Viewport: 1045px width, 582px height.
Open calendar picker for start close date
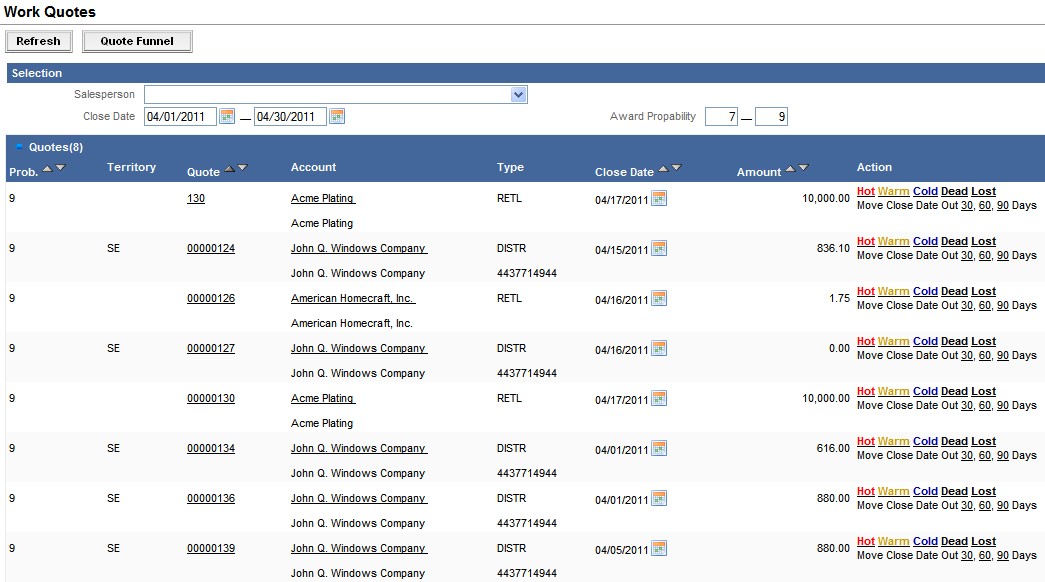coord(226,117)
